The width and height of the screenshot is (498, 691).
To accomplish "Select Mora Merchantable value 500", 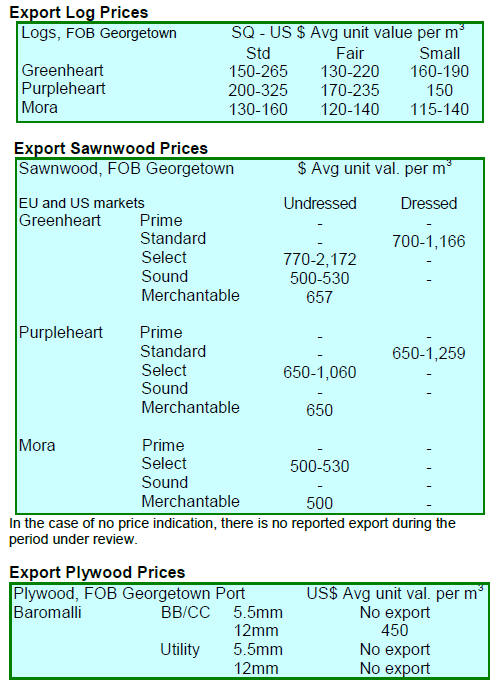I will tap(320, 503).
